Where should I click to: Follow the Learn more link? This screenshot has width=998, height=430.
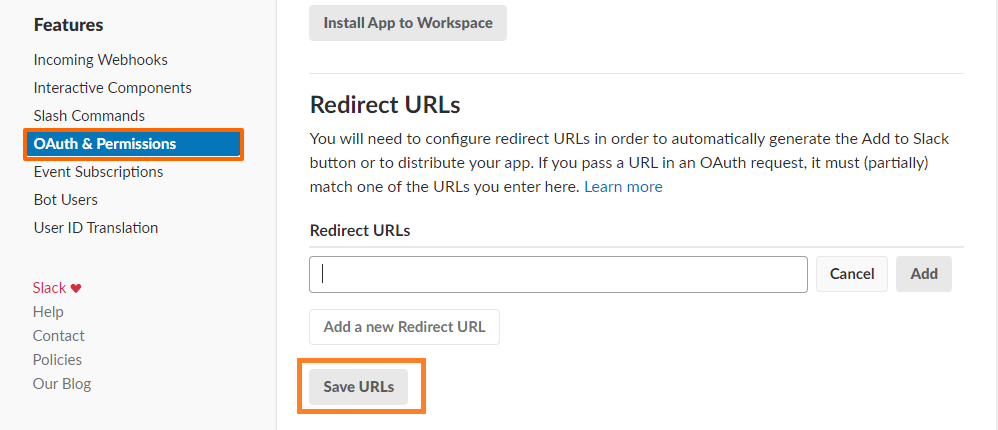click(x=623, y=187)
